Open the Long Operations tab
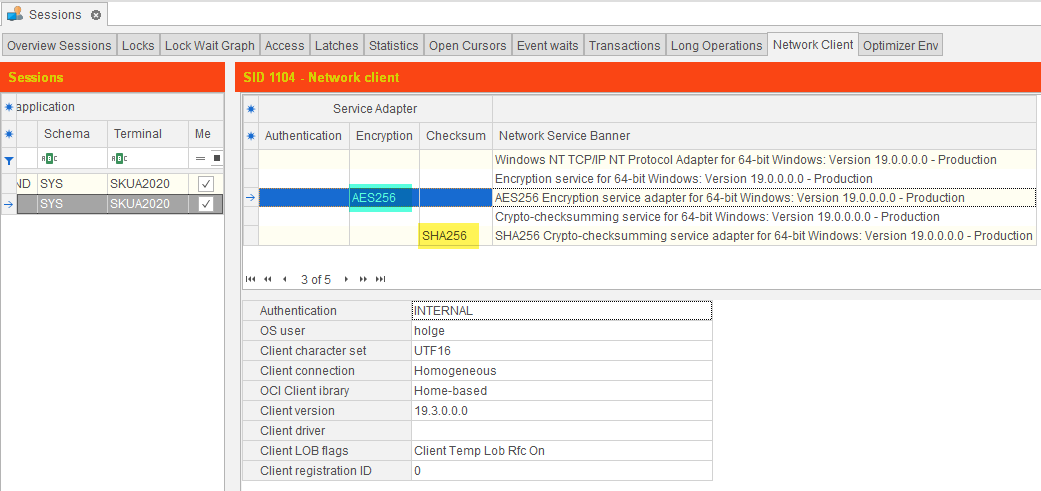Viewport: 1041px width, 491px height. (x=716, y=46)
